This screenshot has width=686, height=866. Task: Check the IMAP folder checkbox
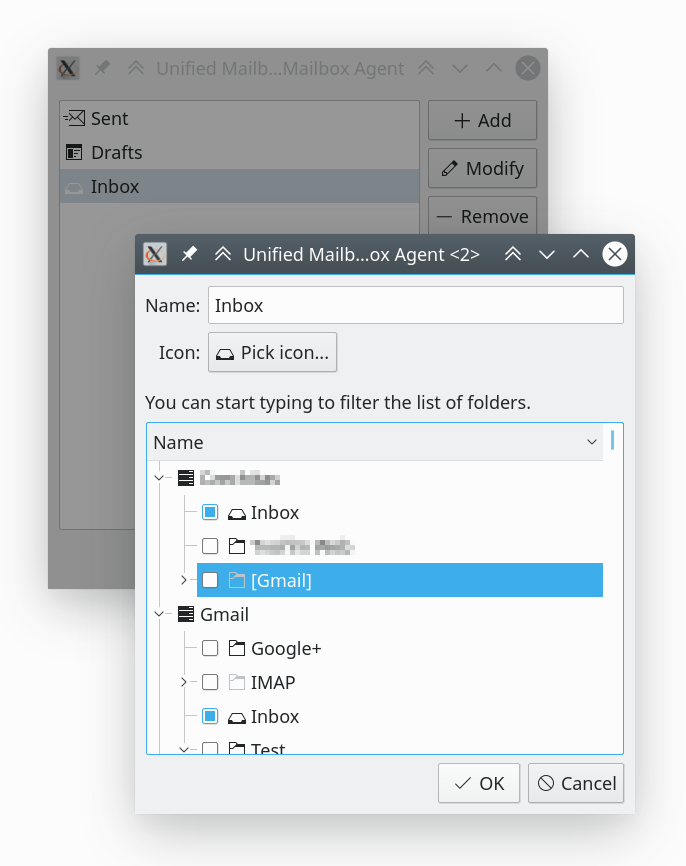210,682
